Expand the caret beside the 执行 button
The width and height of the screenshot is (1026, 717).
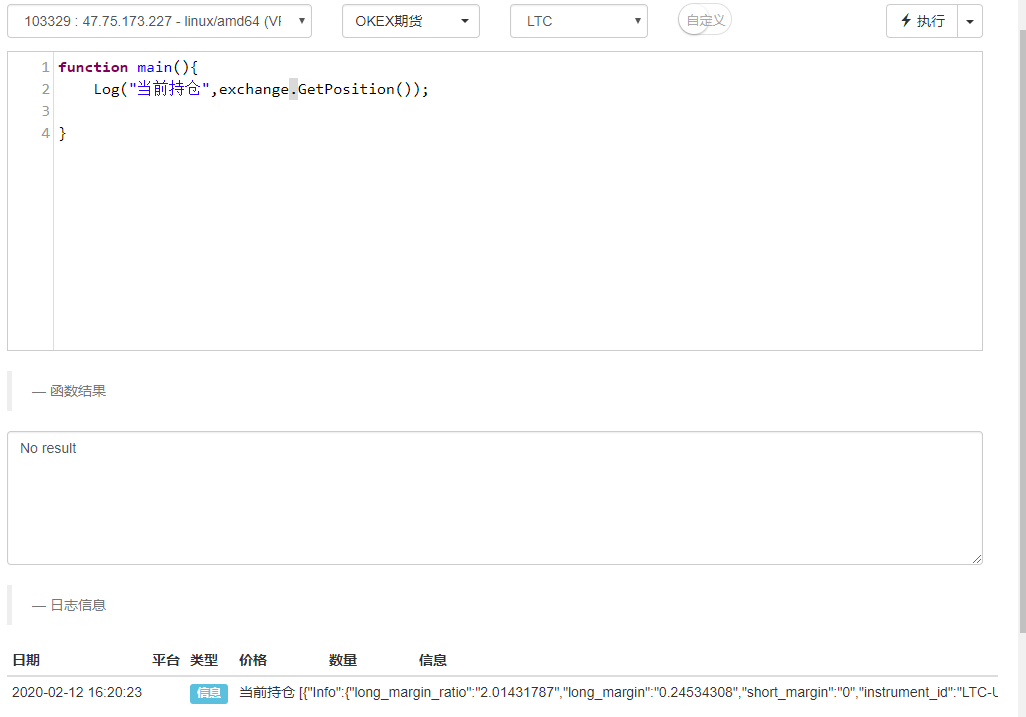click(969, 21)
